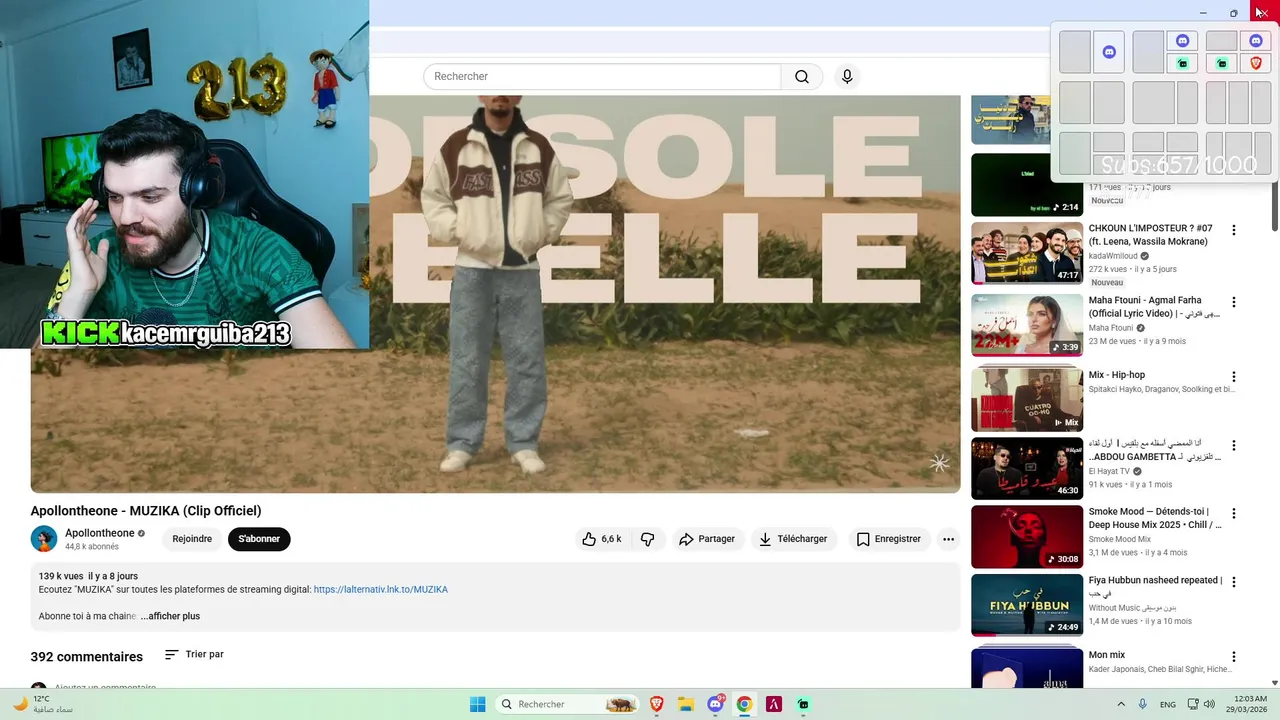This screenshot has height=720, width=1280.
Task: Open the 12°C weather widget
Action: coord(42,704)
